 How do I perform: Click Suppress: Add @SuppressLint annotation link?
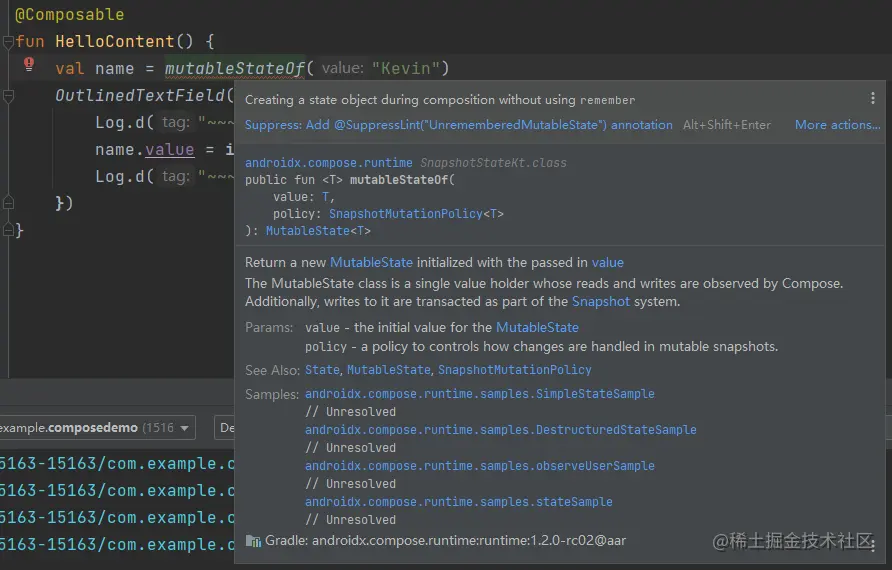pyautogui.click(x=459, y=125)
